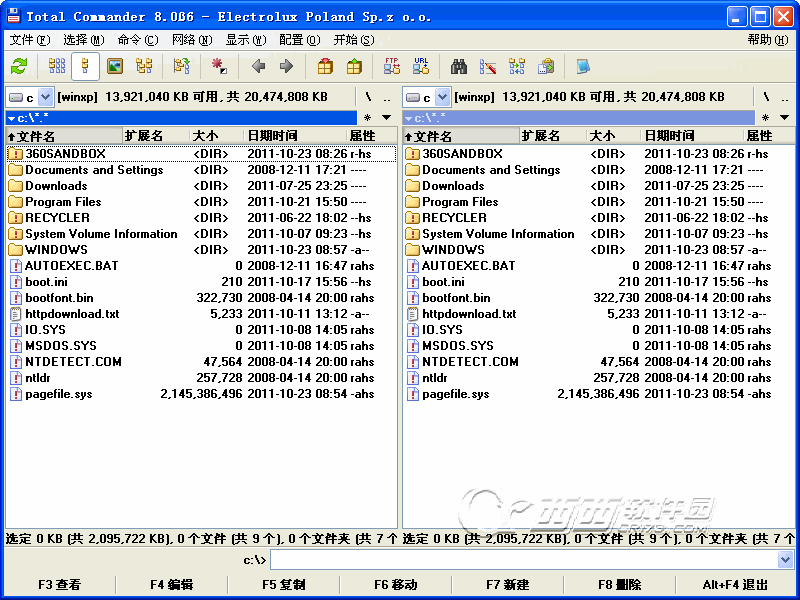Image resolution: width=800 pixels, height=600 pixels.
Task: Click the F7 新建 button
Action: pyautogui.click(x=508, y=585)
